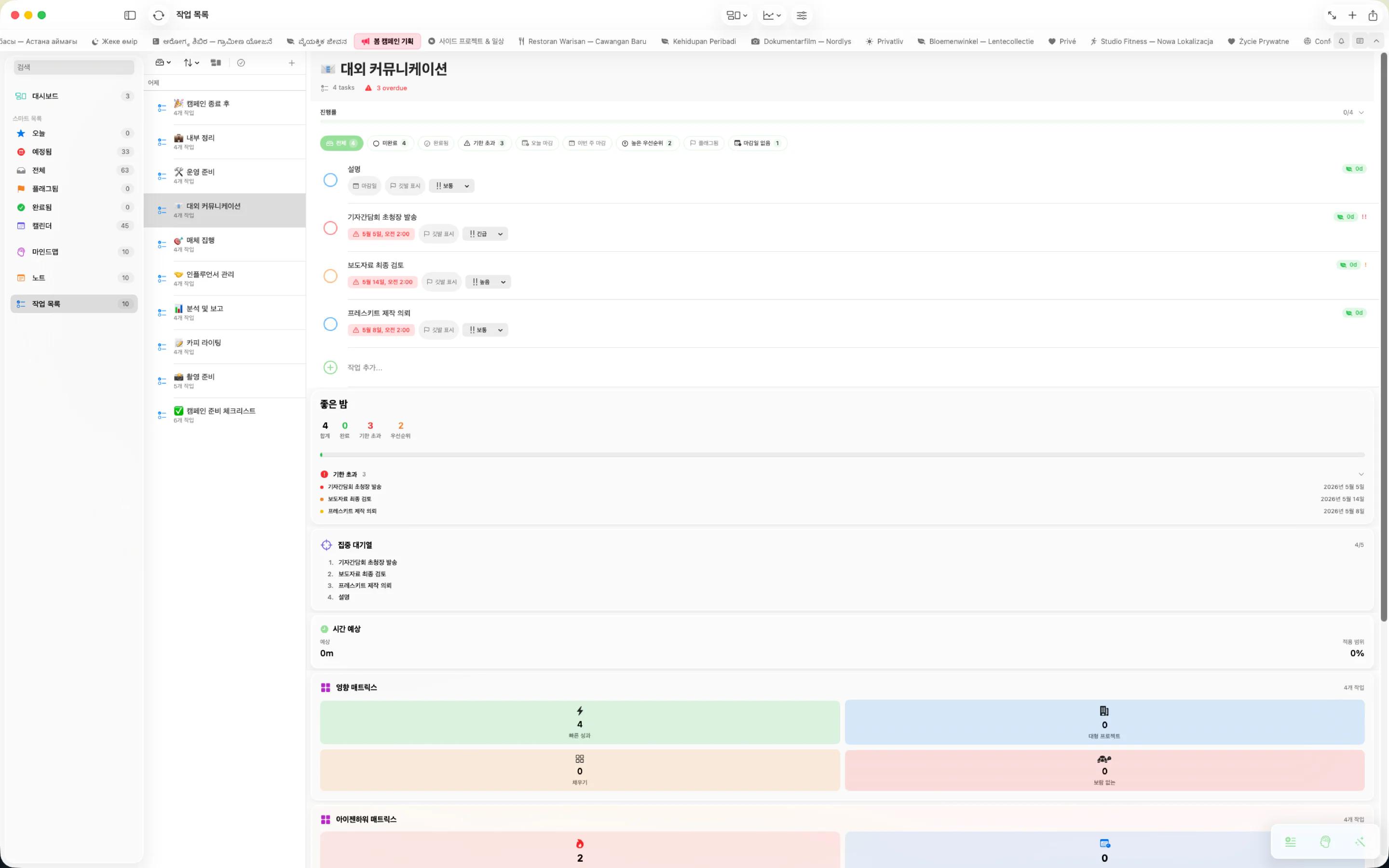This screenshot has width=1389, height=868.
Task: Open the 긴급 priority dropdown
Action: (485, 234)
